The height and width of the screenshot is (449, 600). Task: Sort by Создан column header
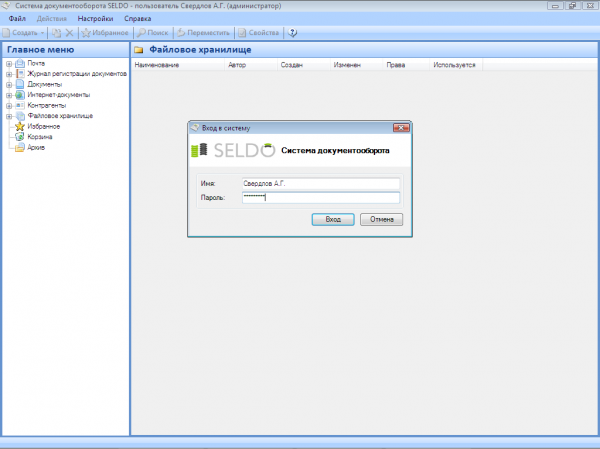coord(304,65)
